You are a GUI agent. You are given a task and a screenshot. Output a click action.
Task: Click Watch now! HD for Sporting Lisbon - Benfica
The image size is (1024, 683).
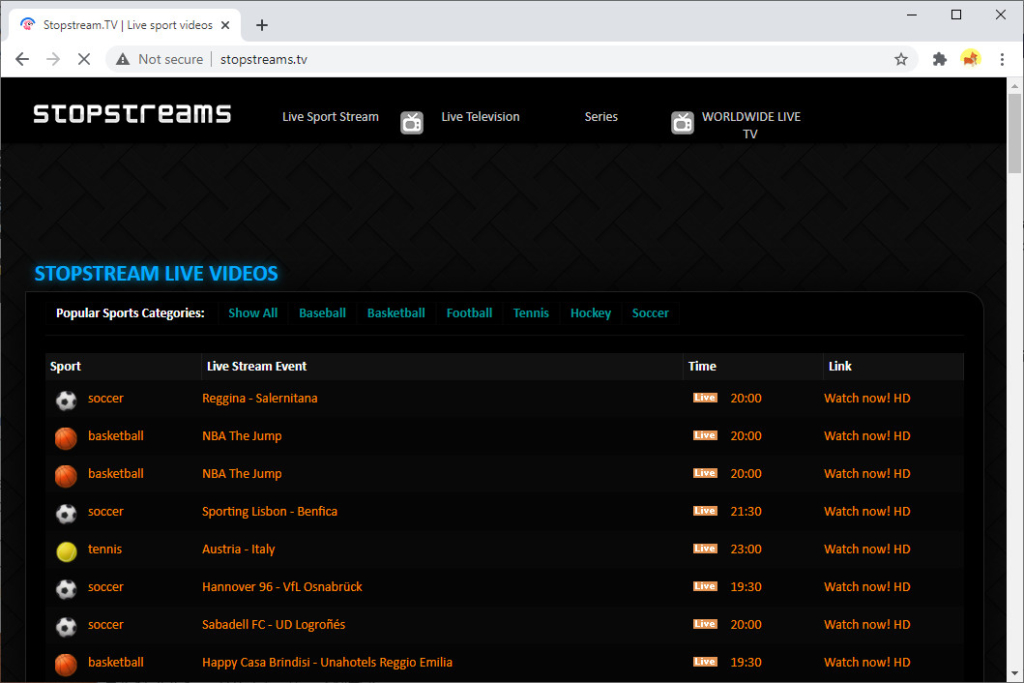tap(867, 511)
